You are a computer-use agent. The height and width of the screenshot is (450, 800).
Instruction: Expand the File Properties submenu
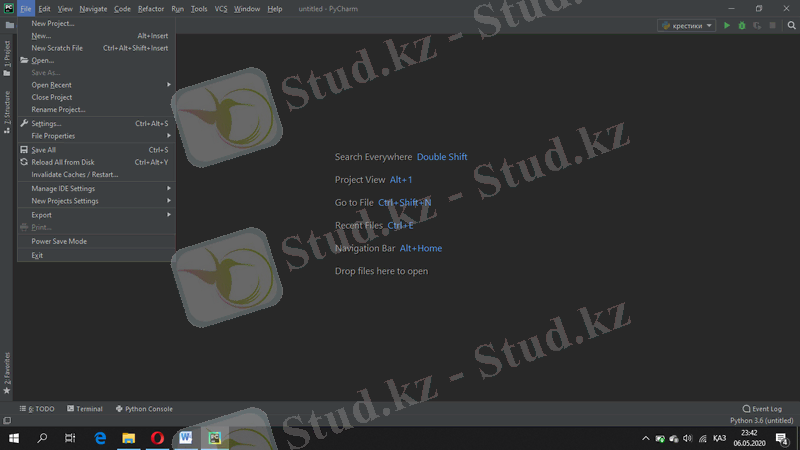tap(96, 136)
